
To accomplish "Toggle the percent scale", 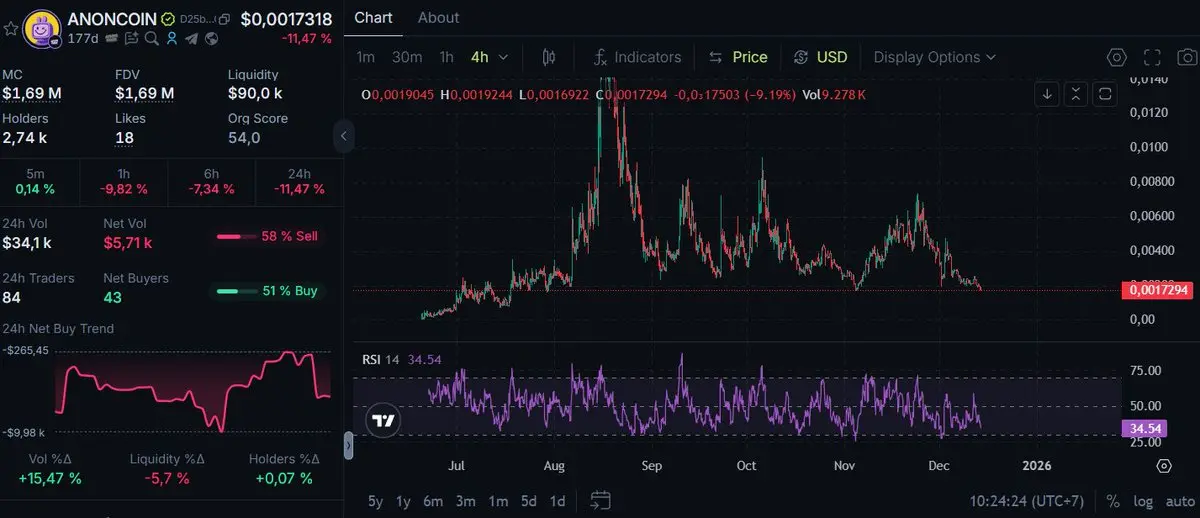I will [1113, 501].
